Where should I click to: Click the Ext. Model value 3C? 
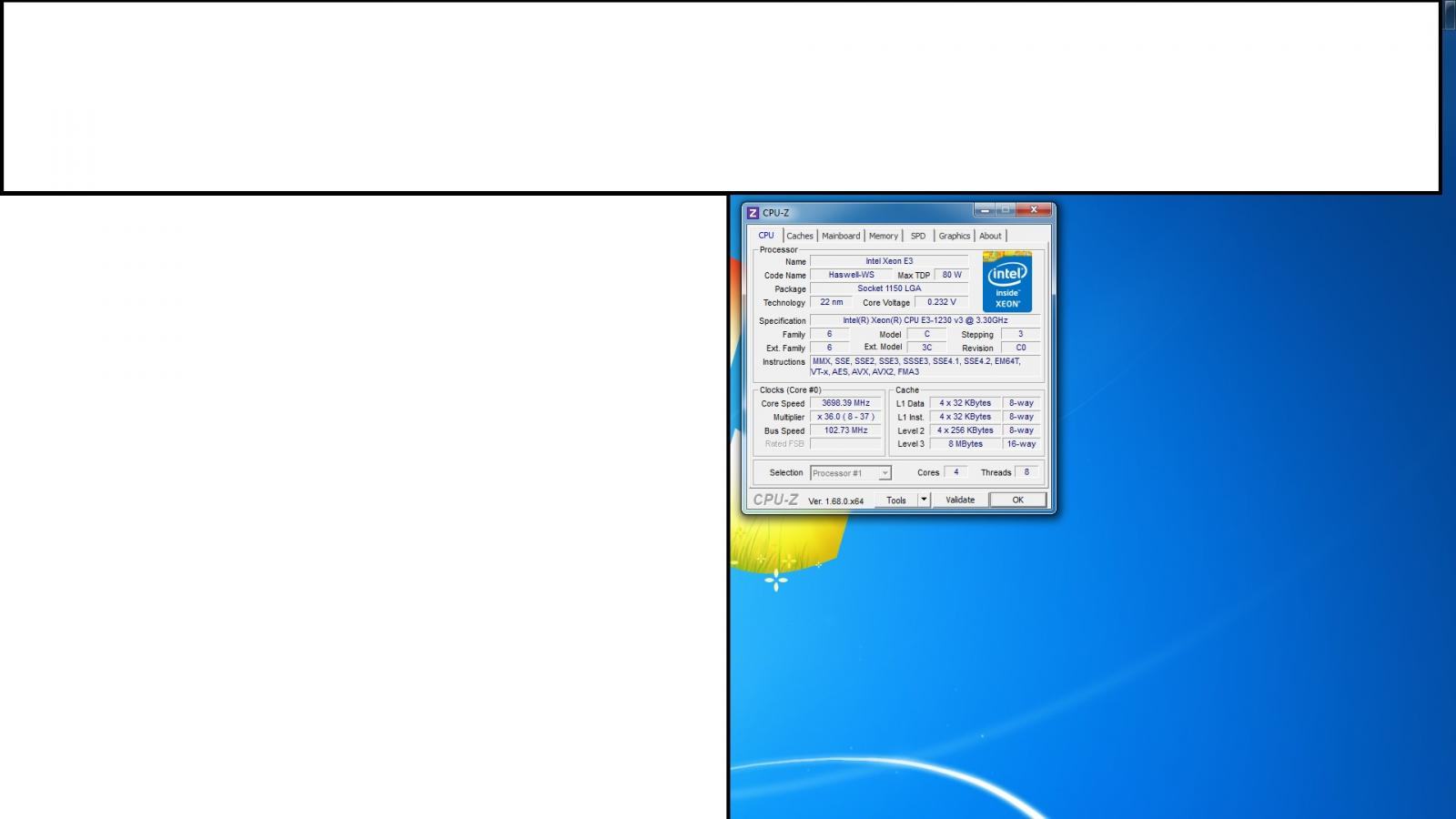point(926,348)
